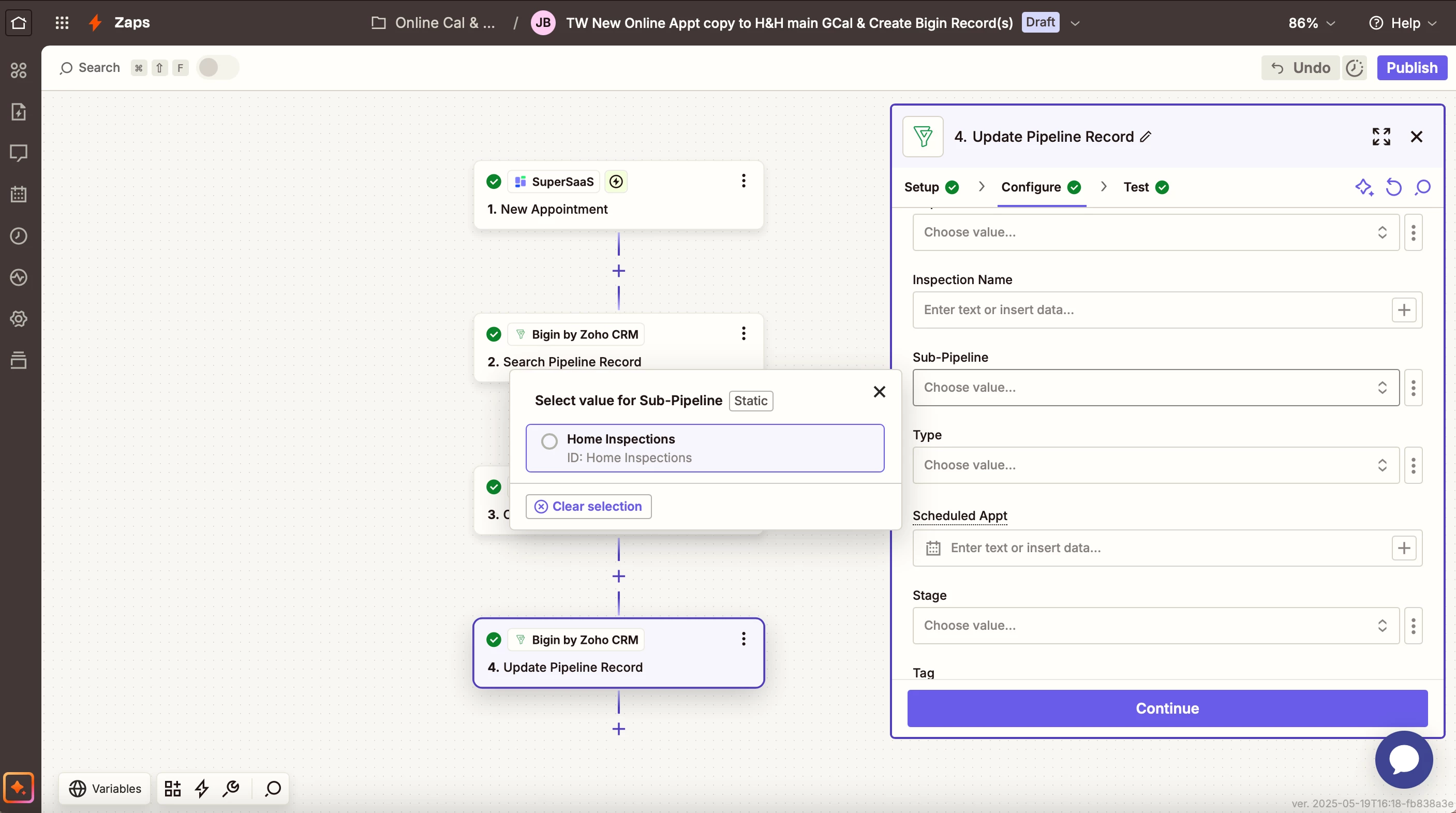Open the sidebar calendar icon
The height and width of the screenshot is (813, 1456).
point(19,194)
